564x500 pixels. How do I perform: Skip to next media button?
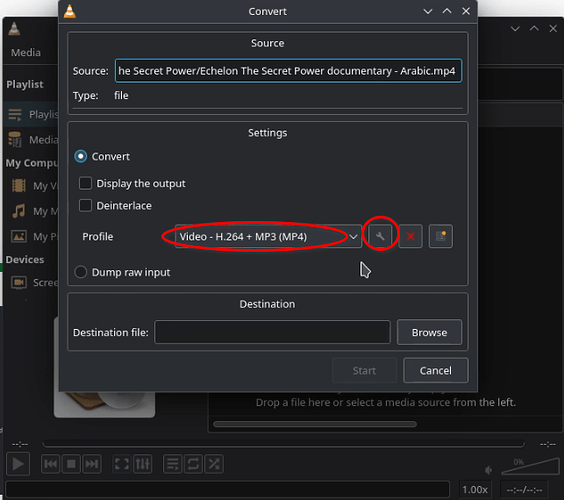[x=91, y=464]
